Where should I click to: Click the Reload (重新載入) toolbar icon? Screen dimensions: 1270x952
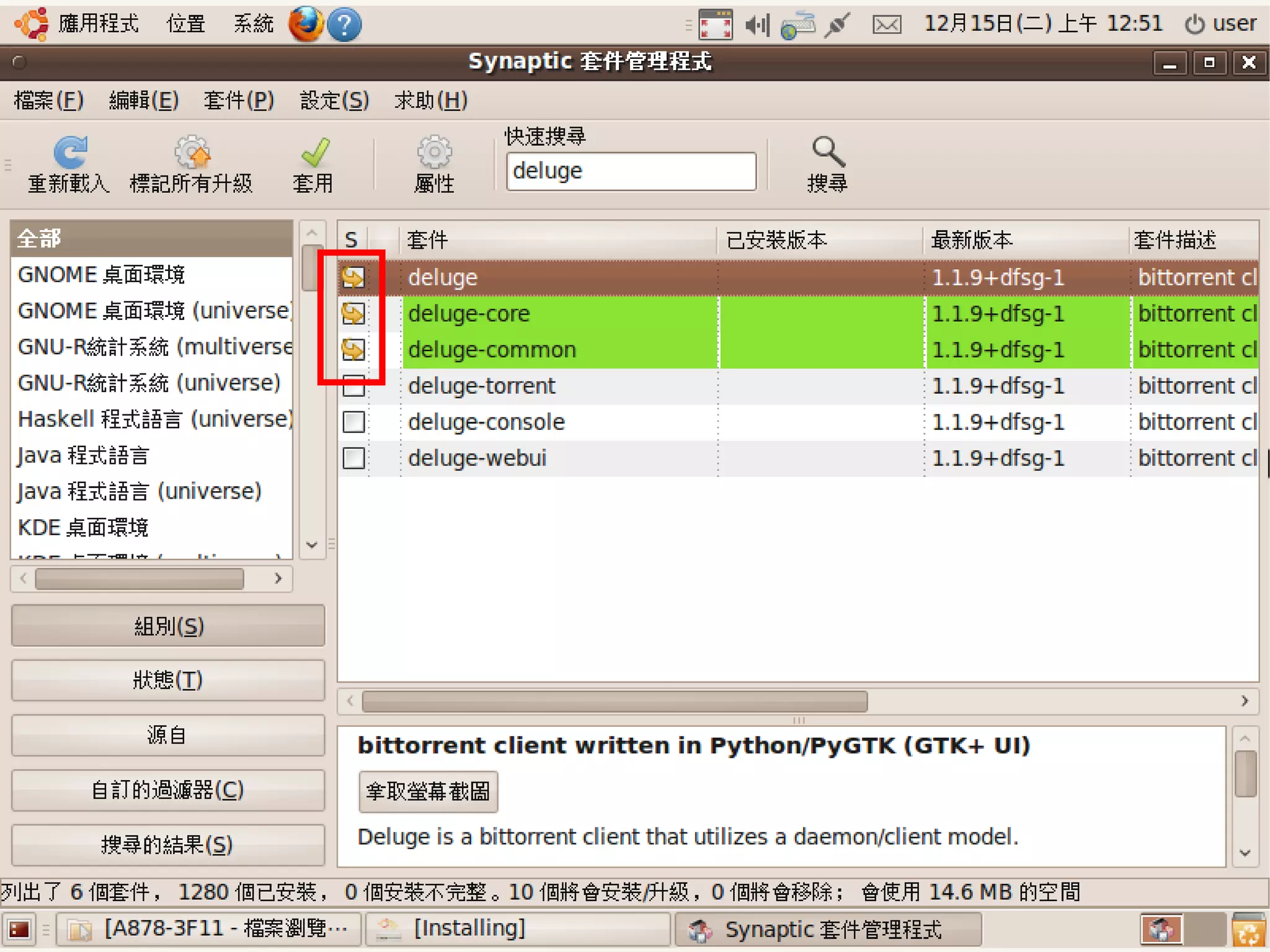click(69, 153)
